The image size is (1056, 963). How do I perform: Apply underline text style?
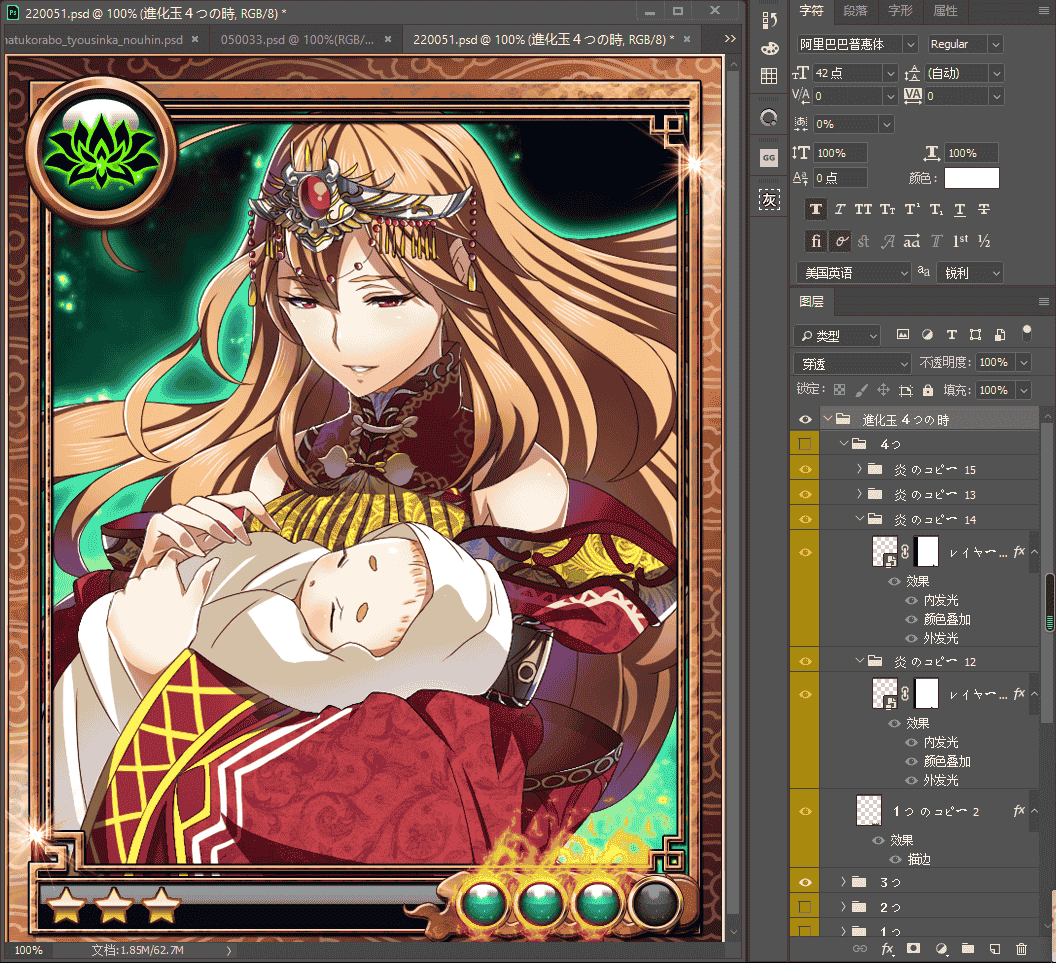pos(960,209)
